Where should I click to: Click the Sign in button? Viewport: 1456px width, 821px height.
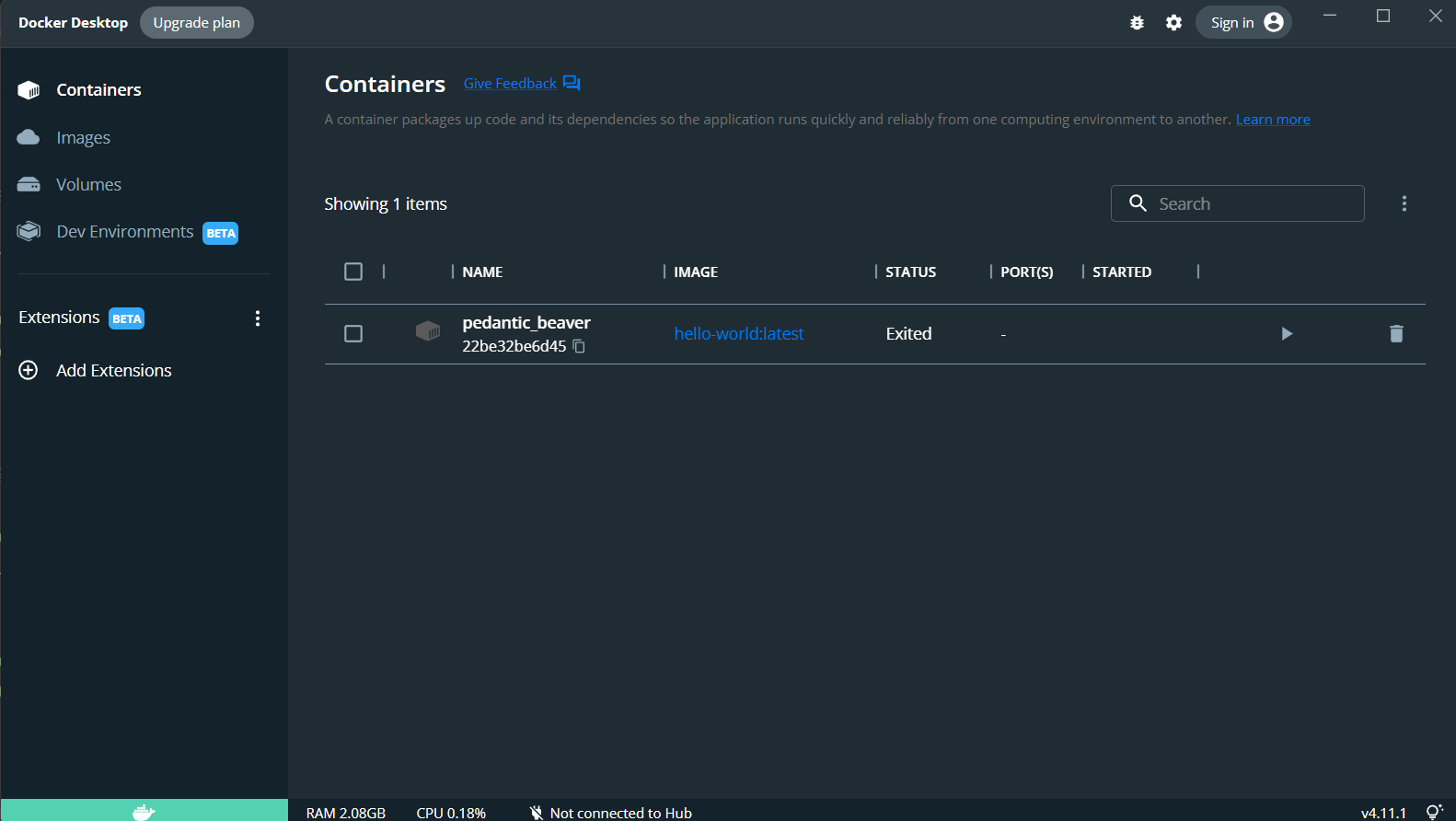[1243, 22]
